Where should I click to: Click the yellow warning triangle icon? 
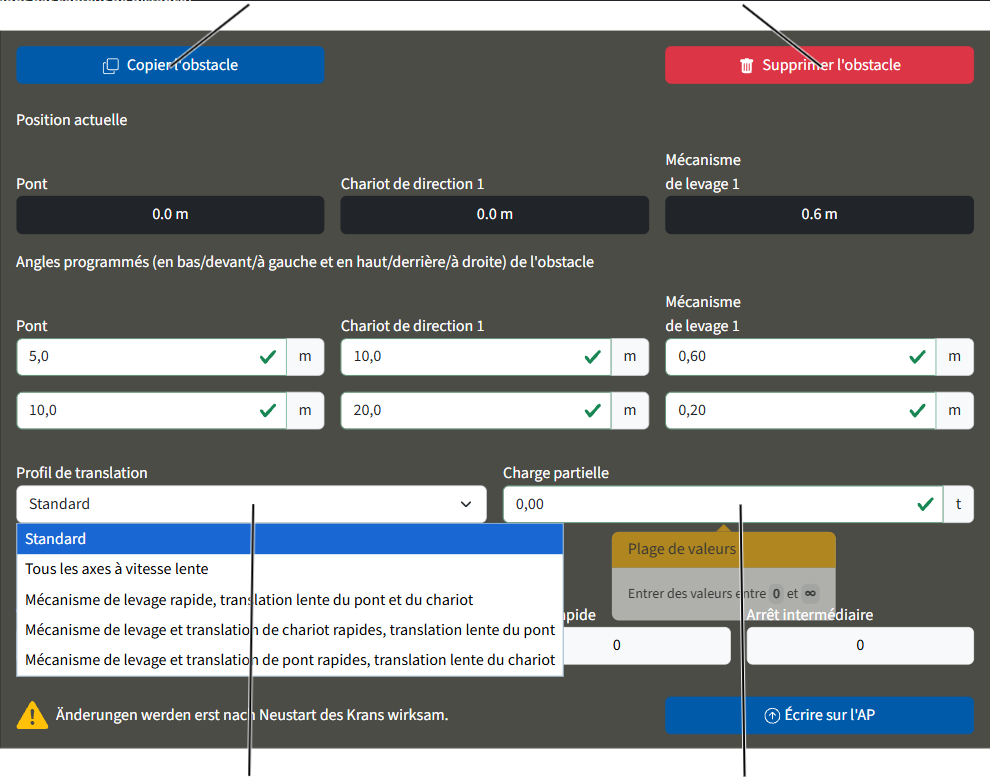(x=32, y=716)
